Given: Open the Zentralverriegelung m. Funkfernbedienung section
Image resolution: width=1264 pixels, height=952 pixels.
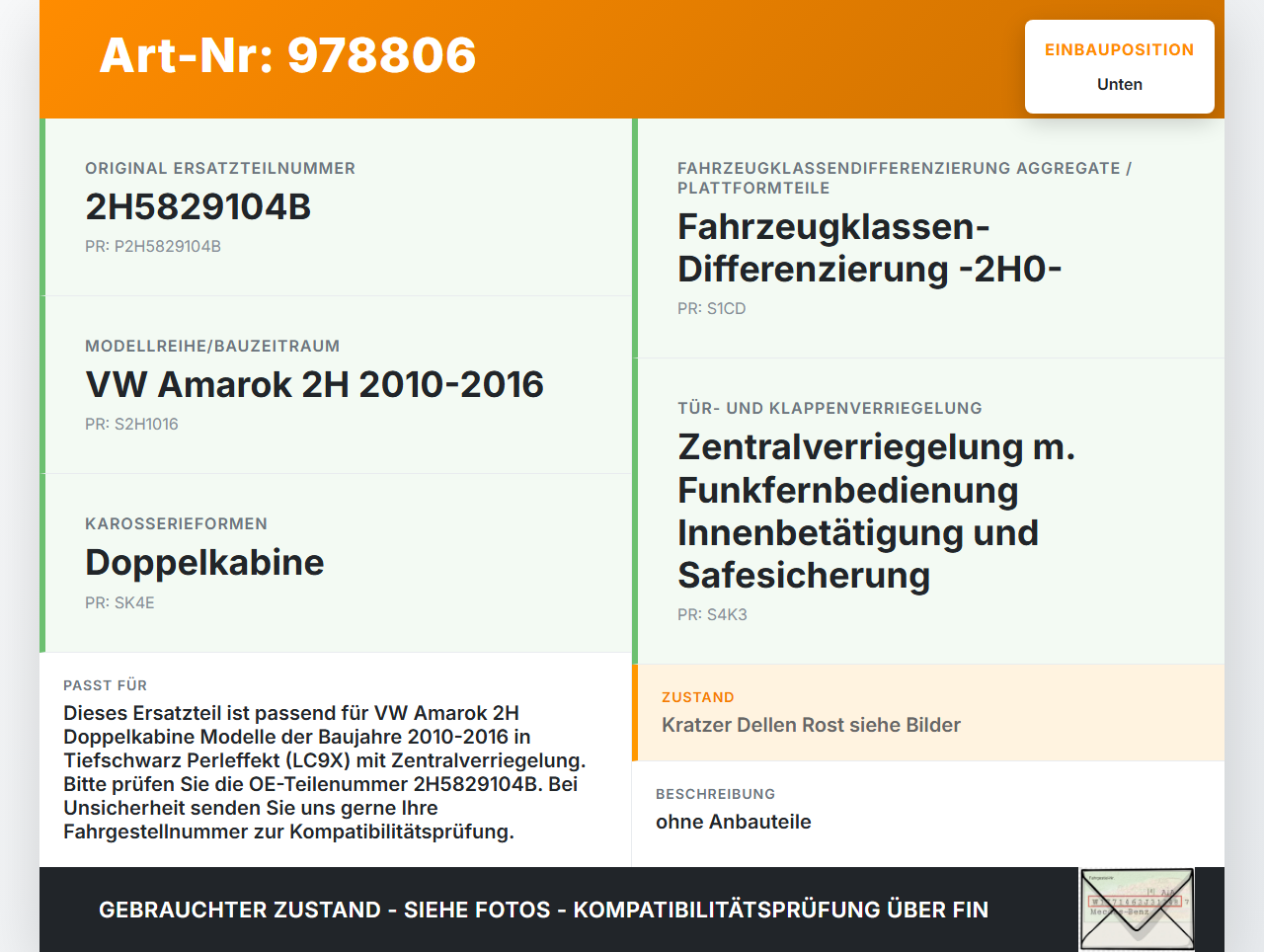Looking at the screenshot, I should (x=876, y=510).
